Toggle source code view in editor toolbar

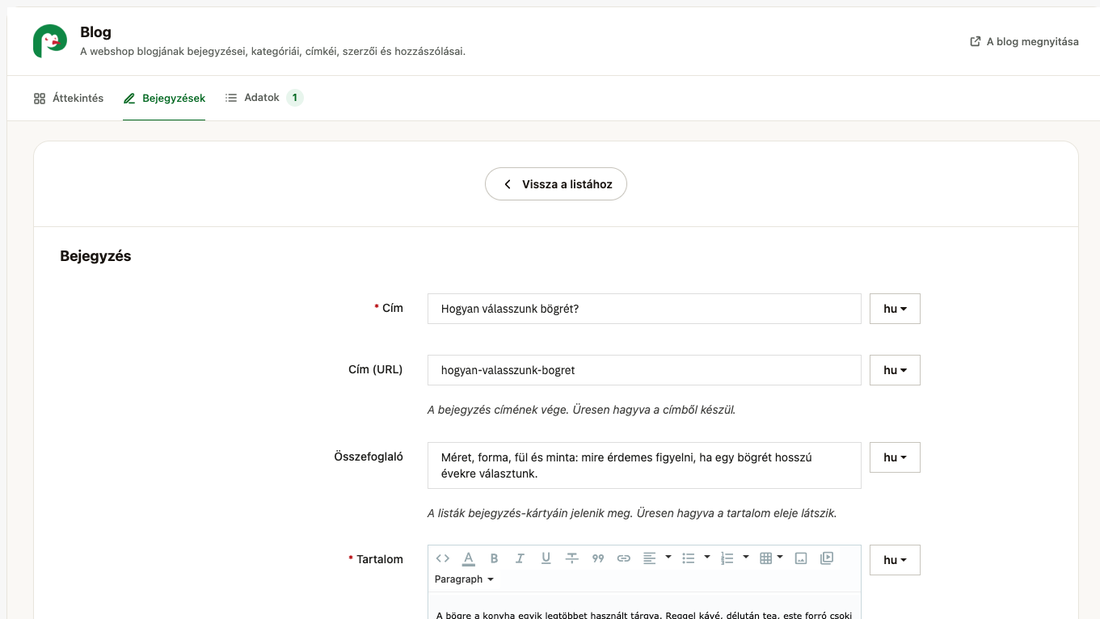(x=442, y=559)
